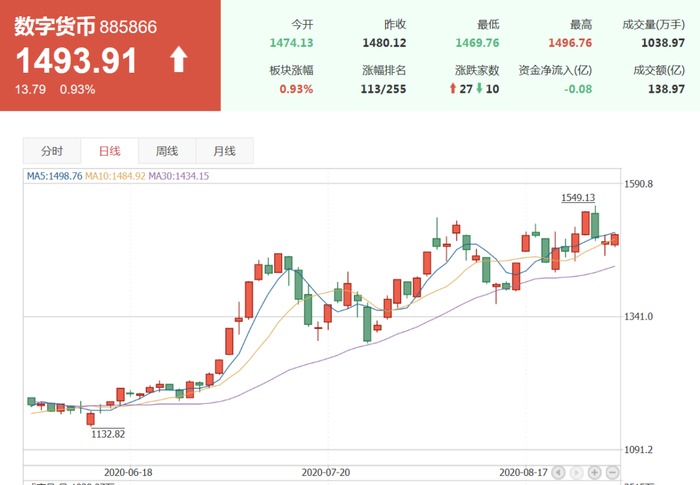Click the 1091.2 price axis label
Viewport: 700px width, 485px height.
638,450
